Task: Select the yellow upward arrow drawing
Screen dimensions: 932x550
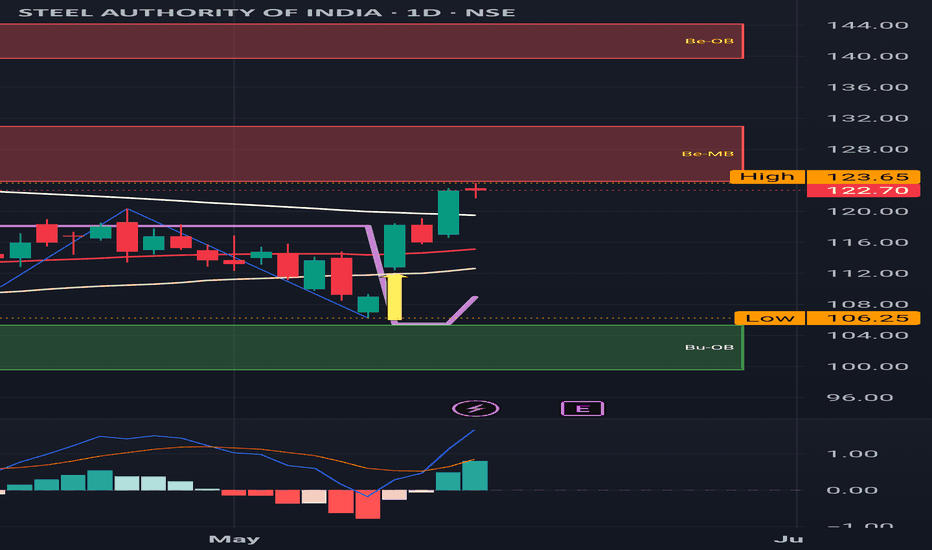Action: click(x=395, y=297)
